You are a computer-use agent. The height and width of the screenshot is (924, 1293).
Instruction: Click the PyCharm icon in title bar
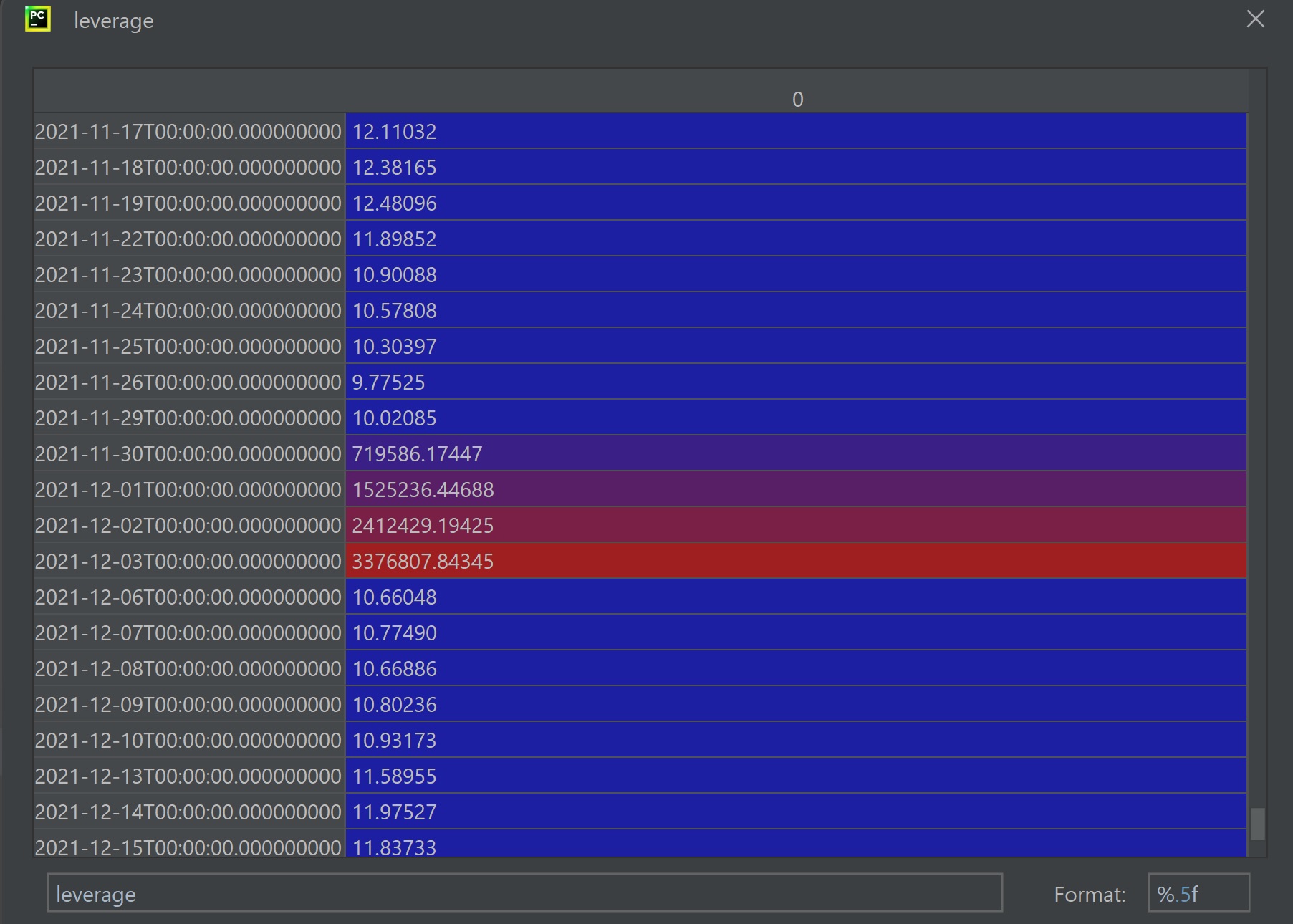tap(38, 19)
